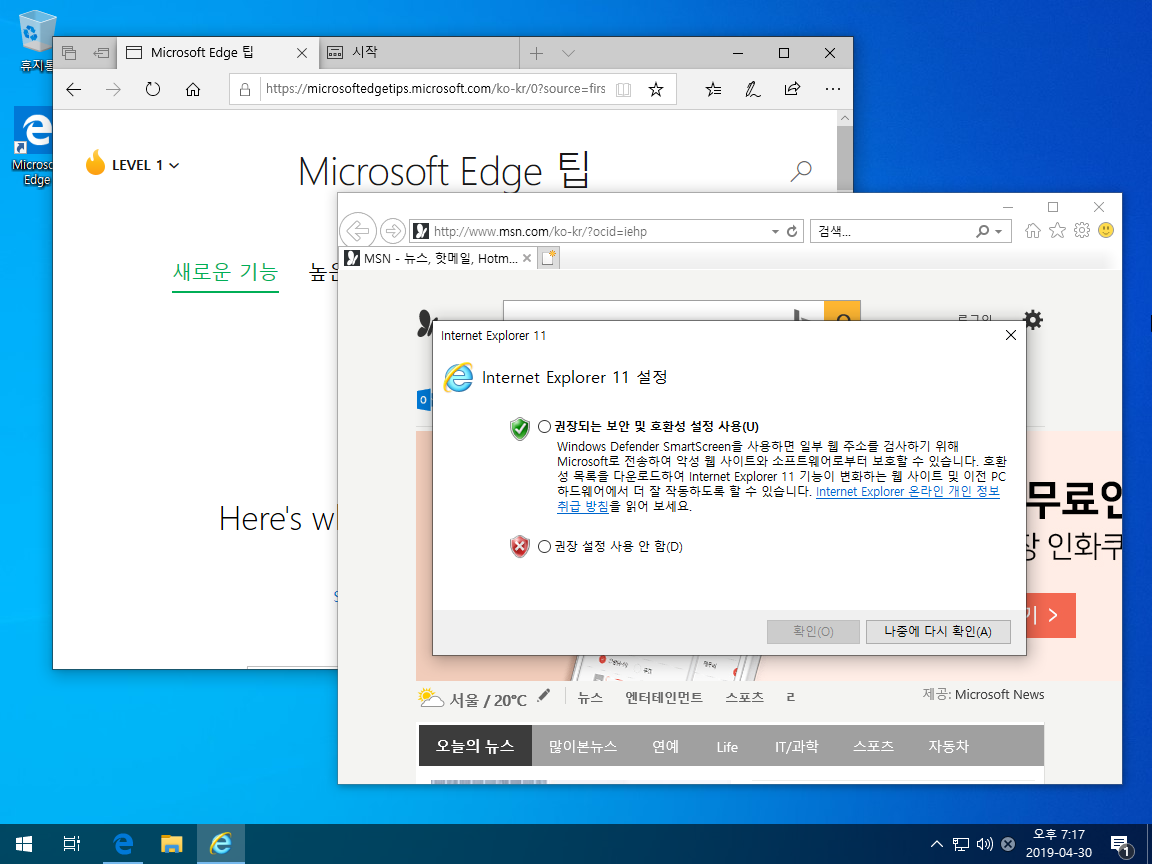Expand IE address bar autocomplete dropdown
The image size is (1152, 864).
[x=775, y=231]
